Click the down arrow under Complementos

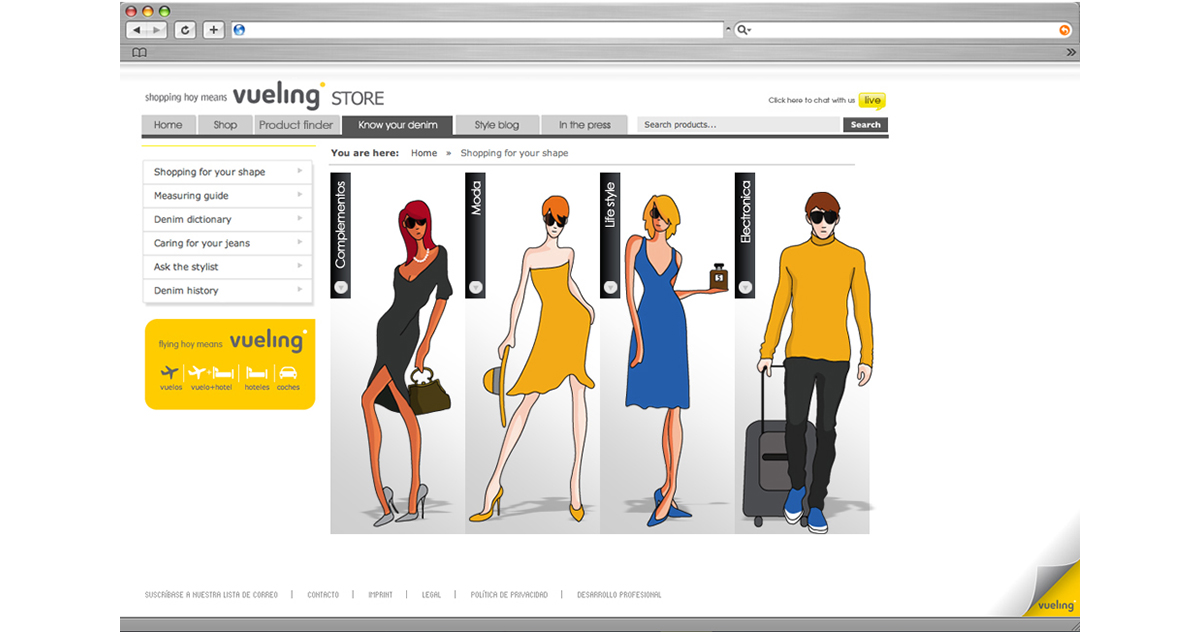pyautogui.click(x=341, y=288)
